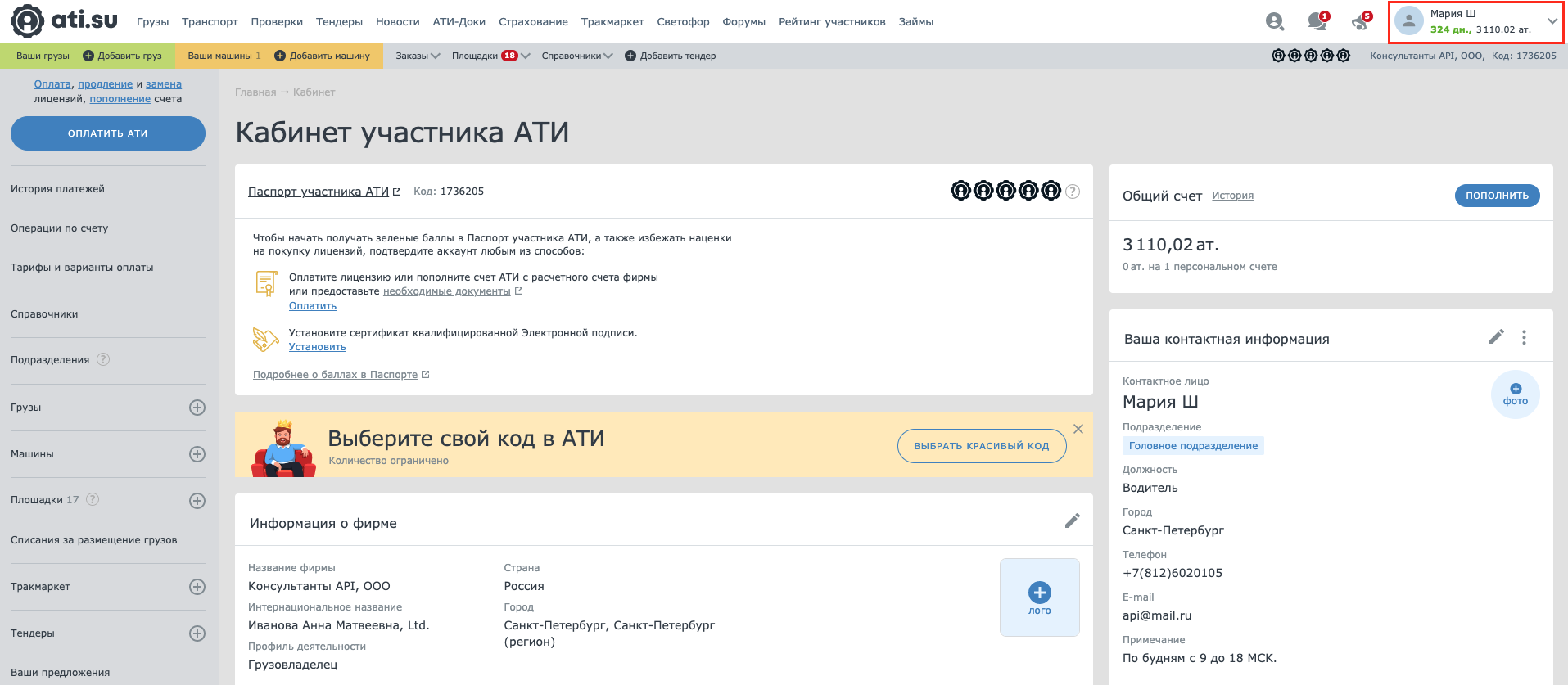Click the Главная breadcrumb

255,92
